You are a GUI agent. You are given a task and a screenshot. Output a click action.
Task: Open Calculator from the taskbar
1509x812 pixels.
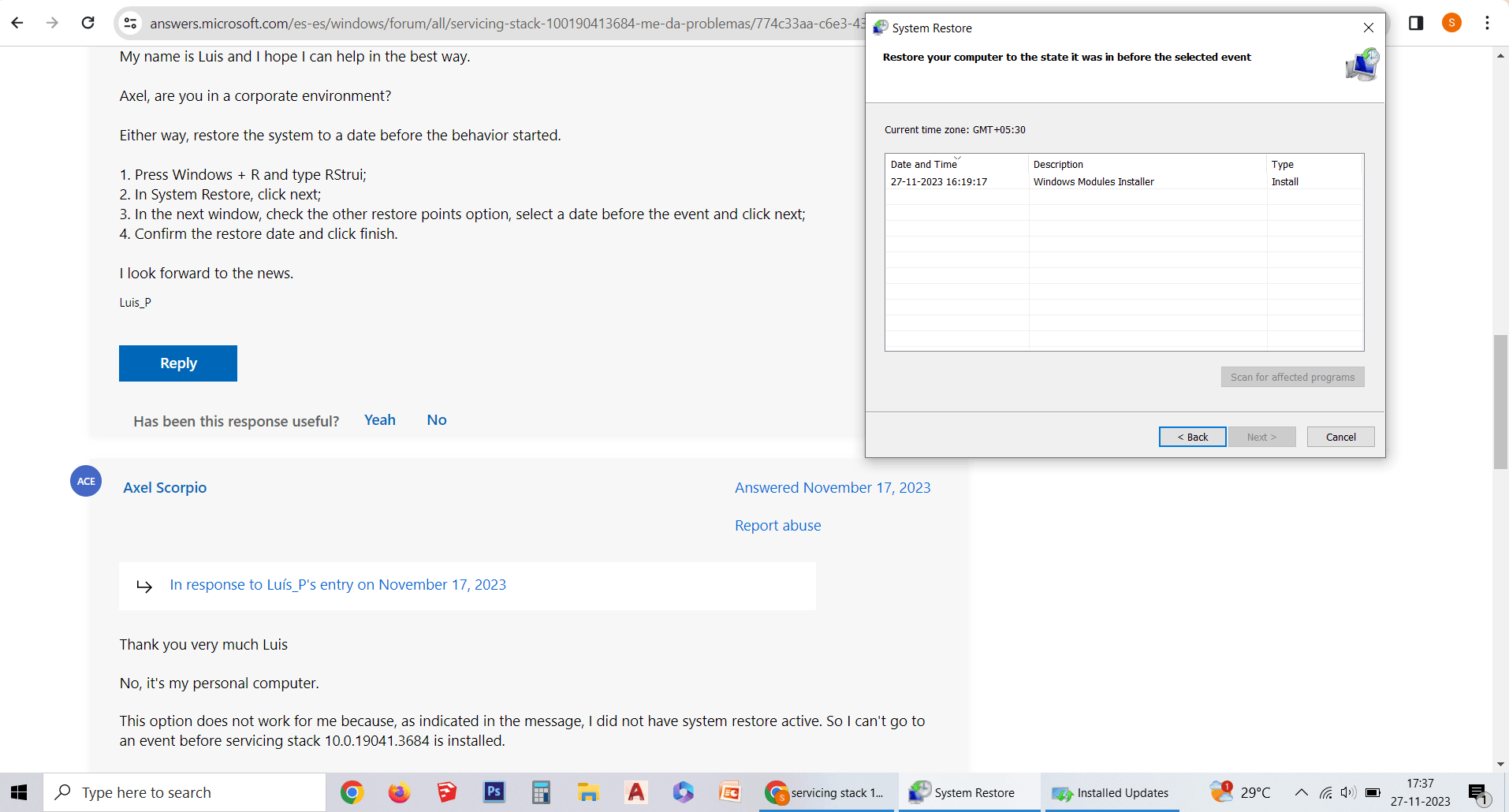(x=541, y=792)
